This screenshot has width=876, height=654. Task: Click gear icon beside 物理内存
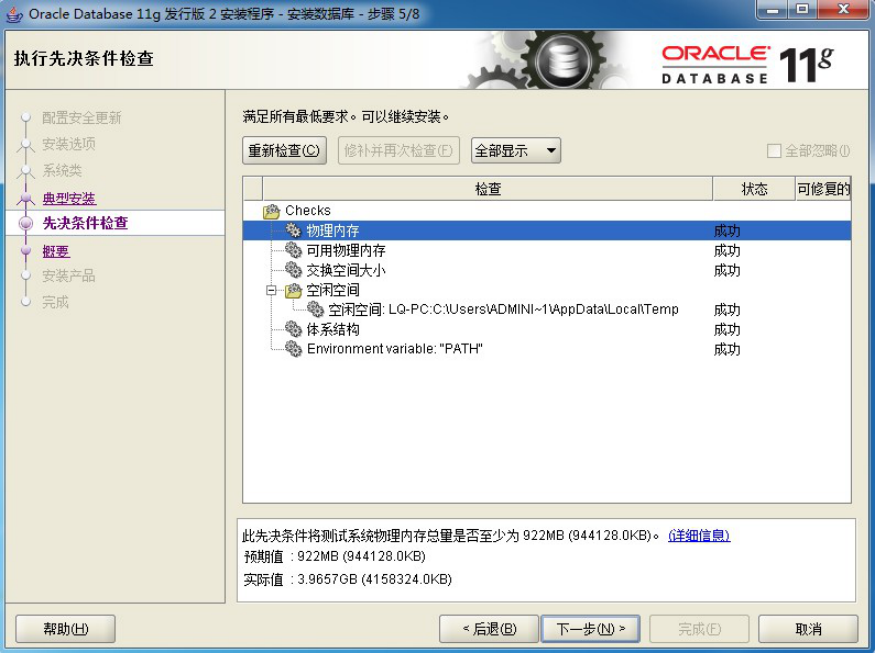[293, 230]
